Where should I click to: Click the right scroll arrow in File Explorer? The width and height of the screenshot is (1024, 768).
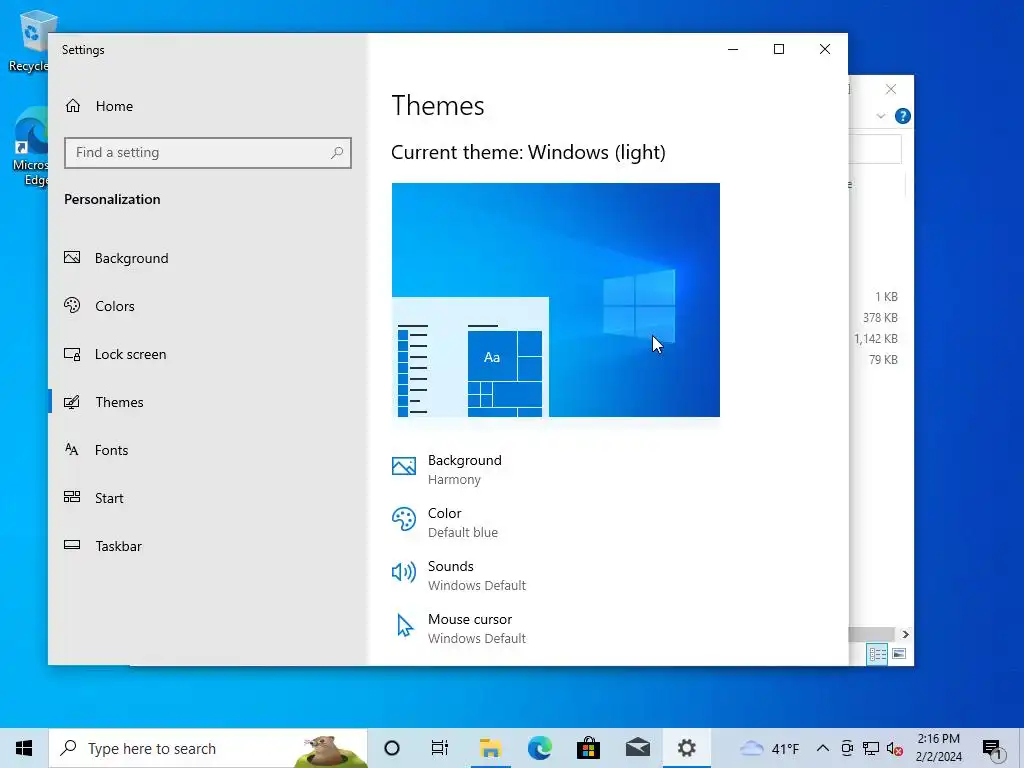(x=905, y=634)
